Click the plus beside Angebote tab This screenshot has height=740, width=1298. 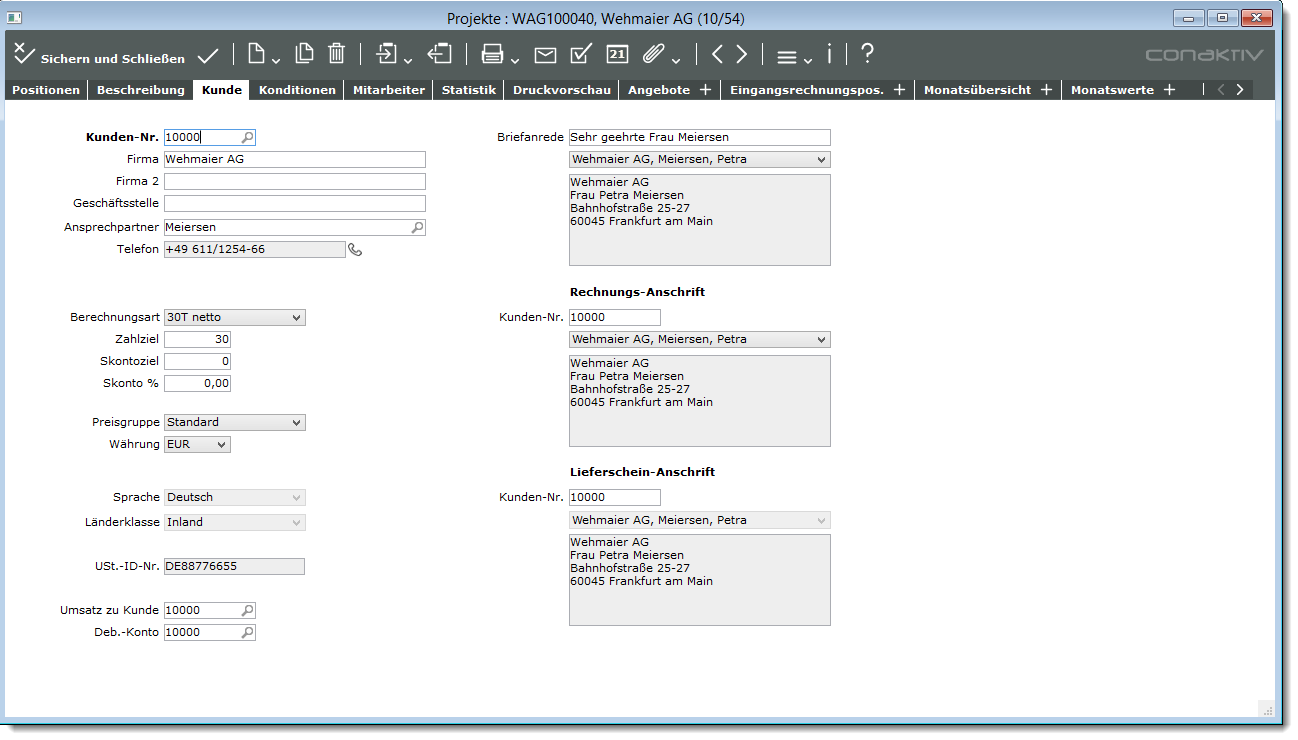[705, 90]
